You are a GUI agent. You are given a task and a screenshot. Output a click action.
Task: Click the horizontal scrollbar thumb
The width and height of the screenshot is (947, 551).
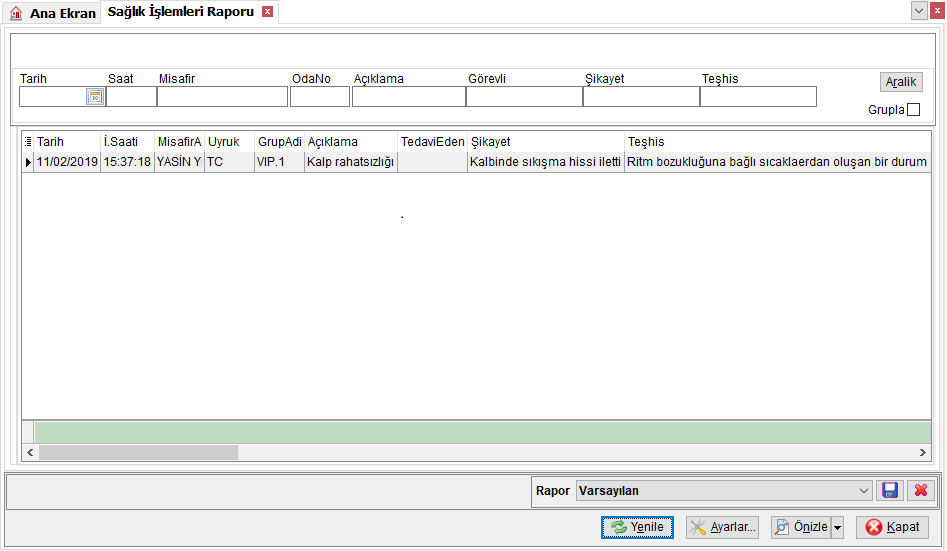pyautogui.click(x=138, y=453)
